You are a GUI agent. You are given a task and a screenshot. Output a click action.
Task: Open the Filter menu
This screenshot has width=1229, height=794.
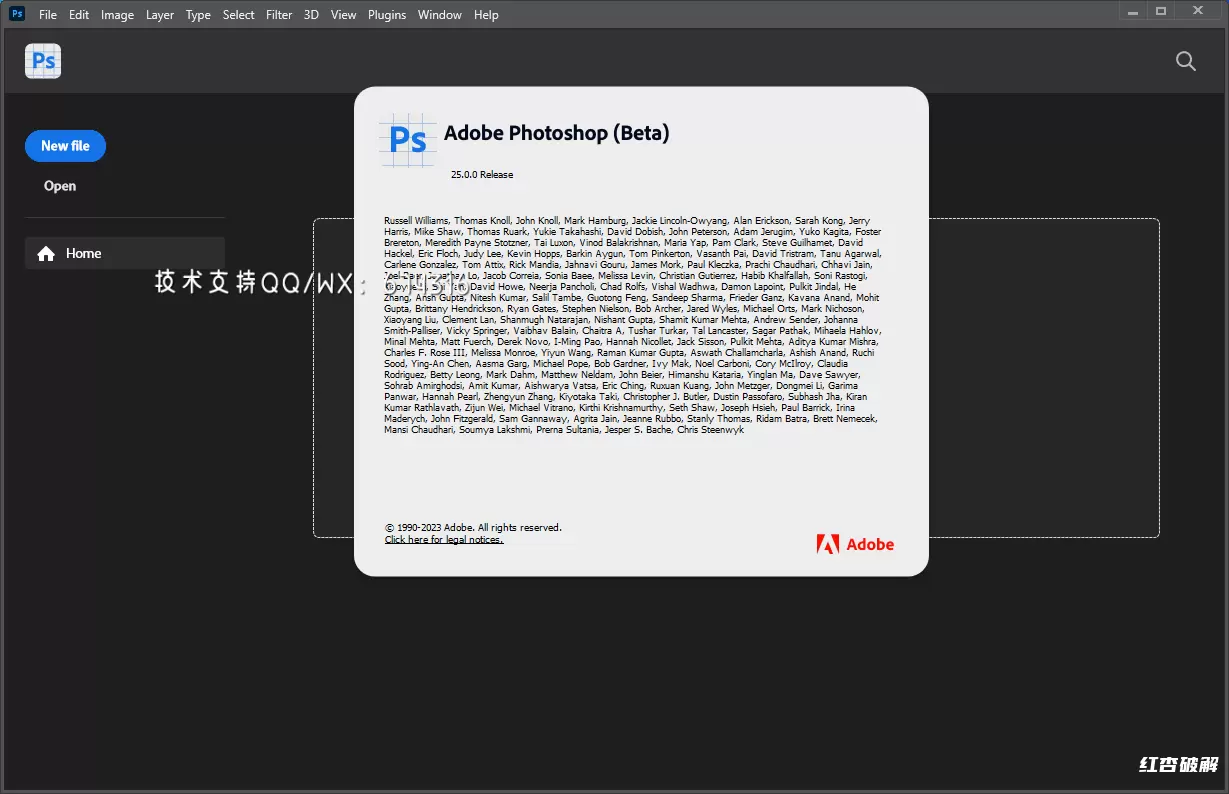[279, 14]
